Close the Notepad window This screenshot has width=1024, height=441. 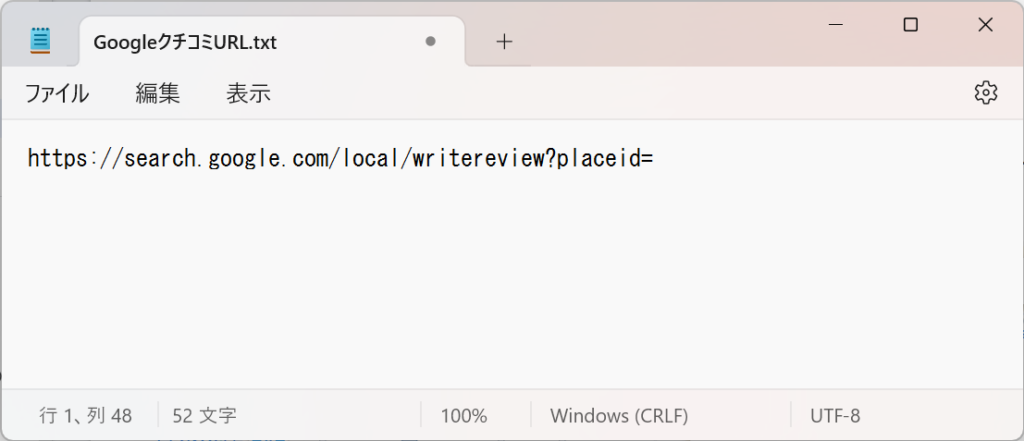pyautogui.click(x=985, y=25)
